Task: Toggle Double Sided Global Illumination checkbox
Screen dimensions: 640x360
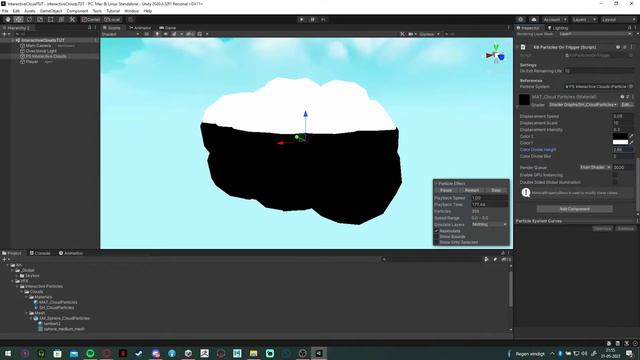Action: point(615,182)
